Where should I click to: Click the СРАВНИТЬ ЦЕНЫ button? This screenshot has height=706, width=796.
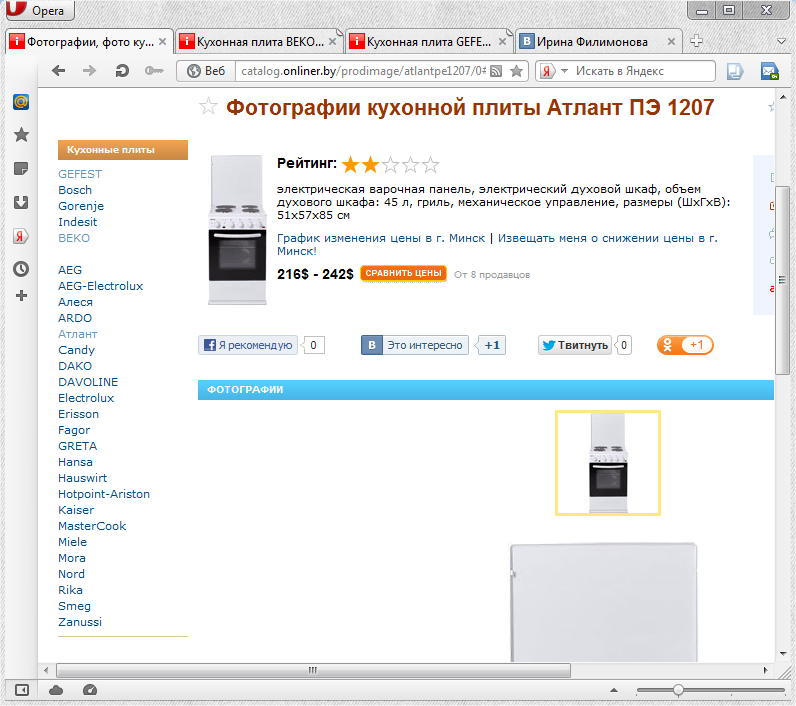tap(404, 273)
